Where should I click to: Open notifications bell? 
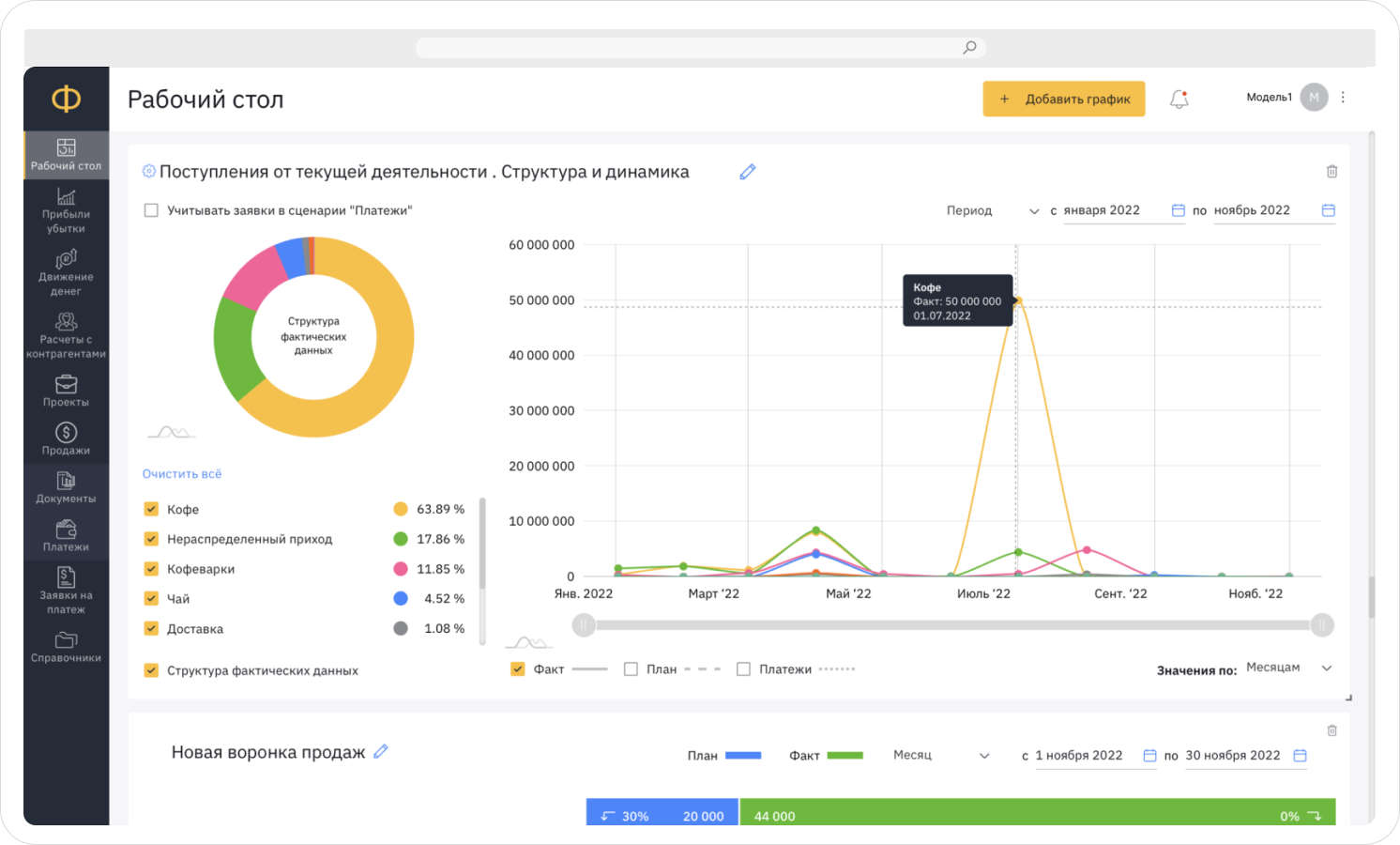[1179, 99]
